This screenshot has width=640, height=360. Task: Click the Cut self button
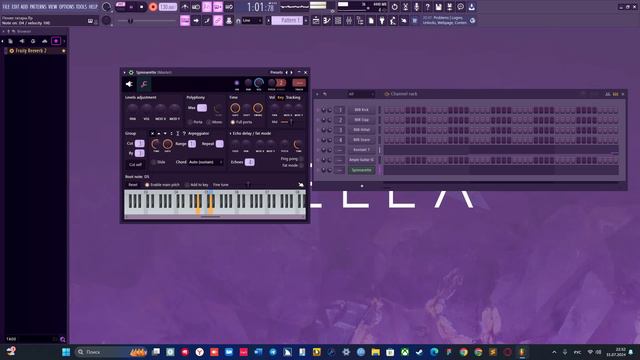point(135,164)
